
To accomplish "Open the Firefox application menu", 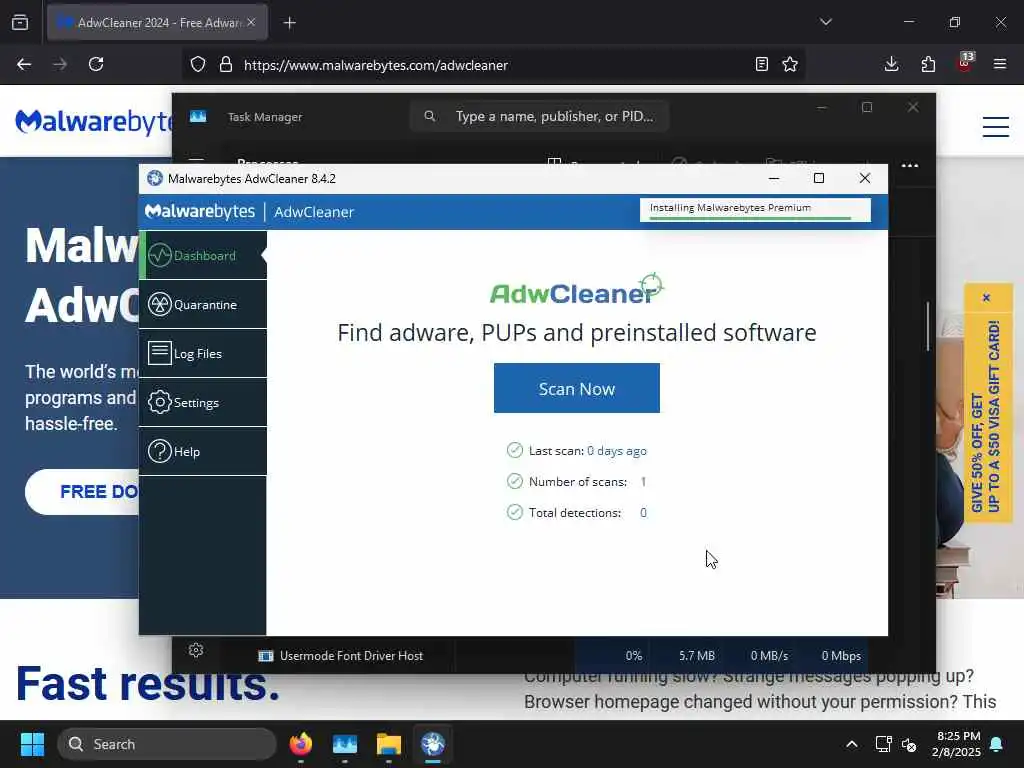I will pos(1000,64).
